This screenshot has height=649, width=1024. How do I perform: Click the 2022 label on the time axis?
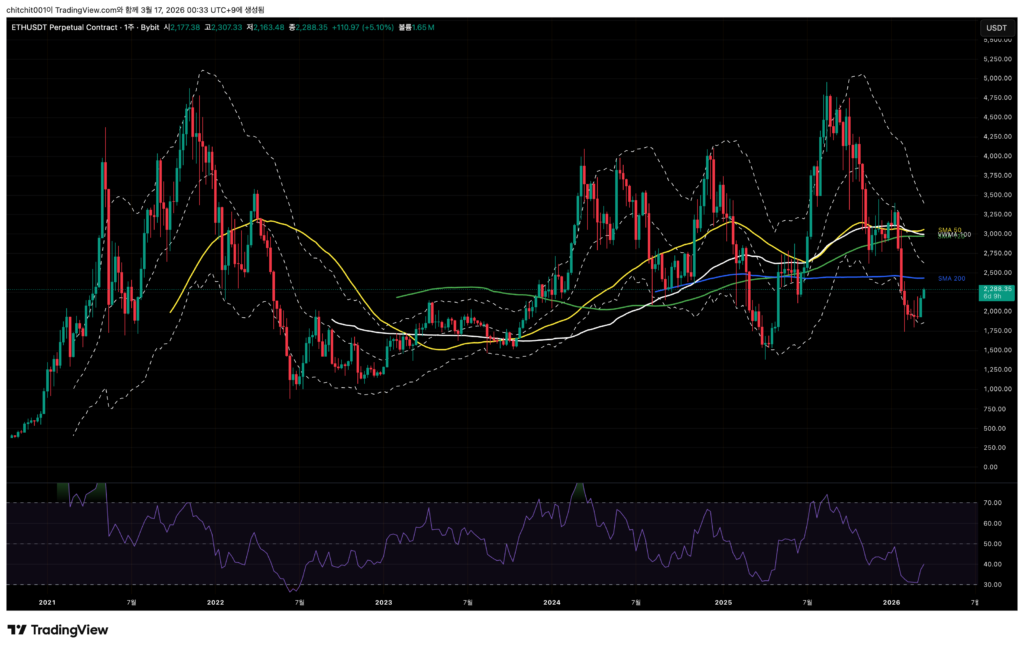[x=214, y=603]
